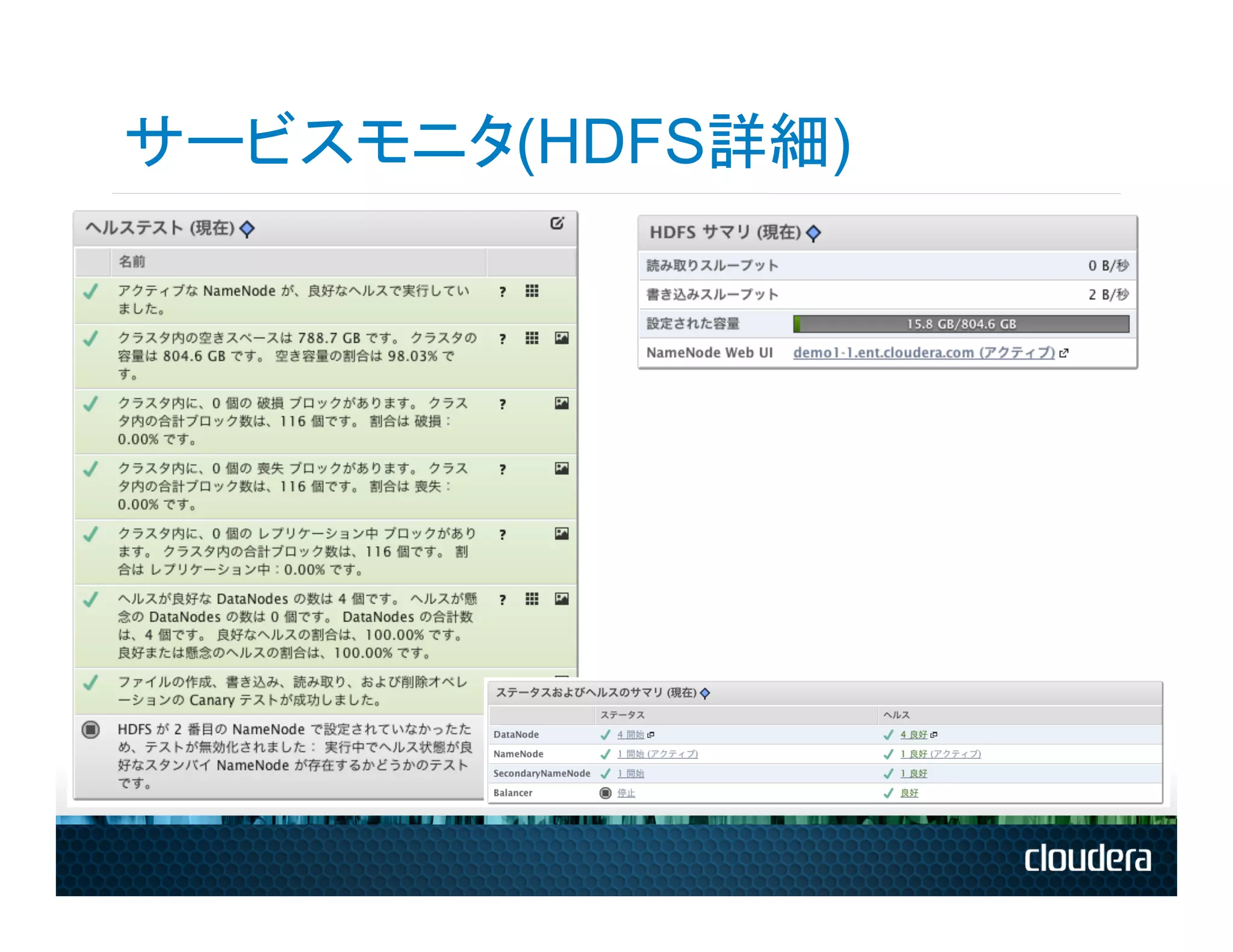
Task: Click the 読み取りスループット label
Action: click(712, 266)
